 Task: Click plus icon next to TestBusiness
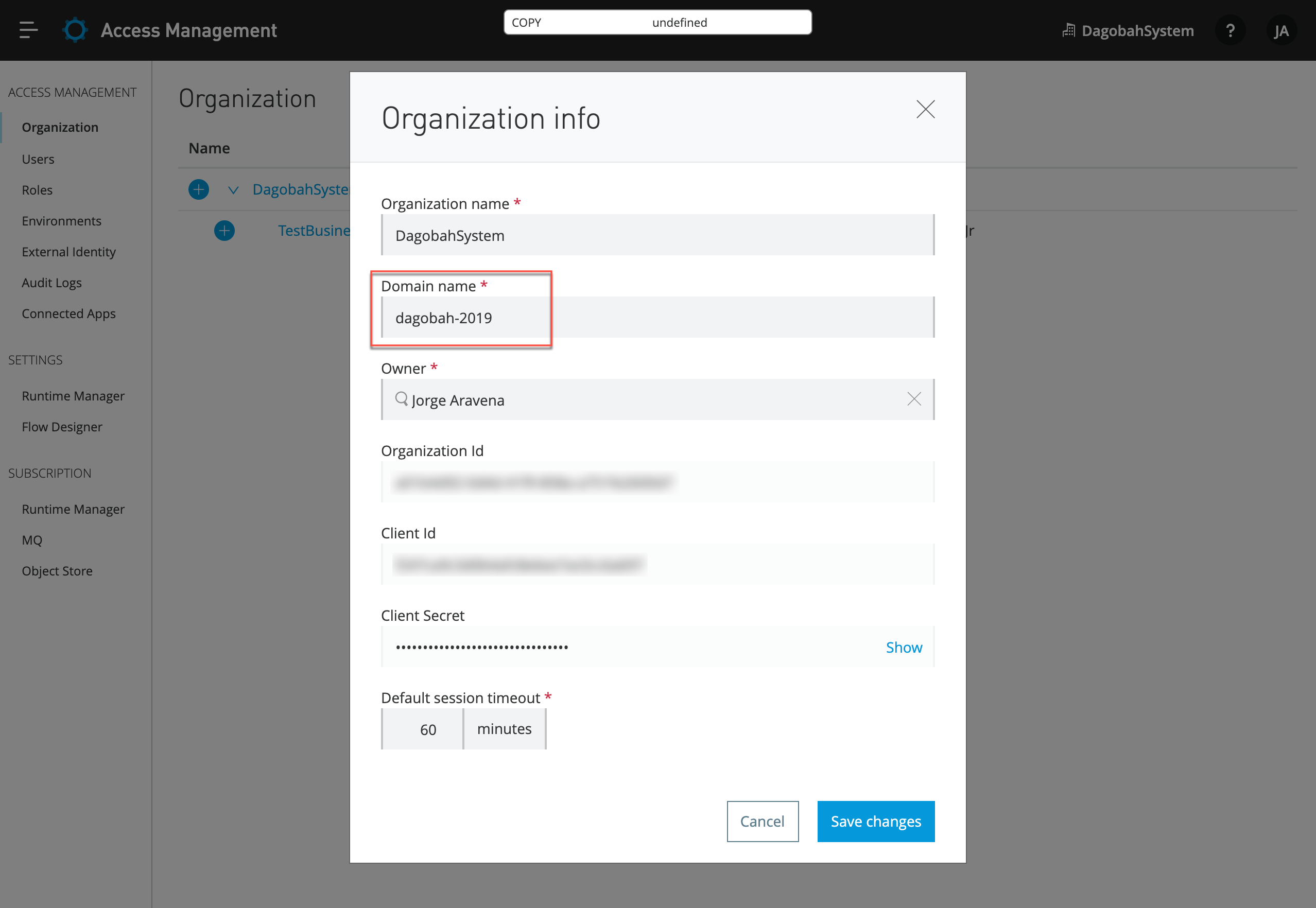tap(224, 231)
